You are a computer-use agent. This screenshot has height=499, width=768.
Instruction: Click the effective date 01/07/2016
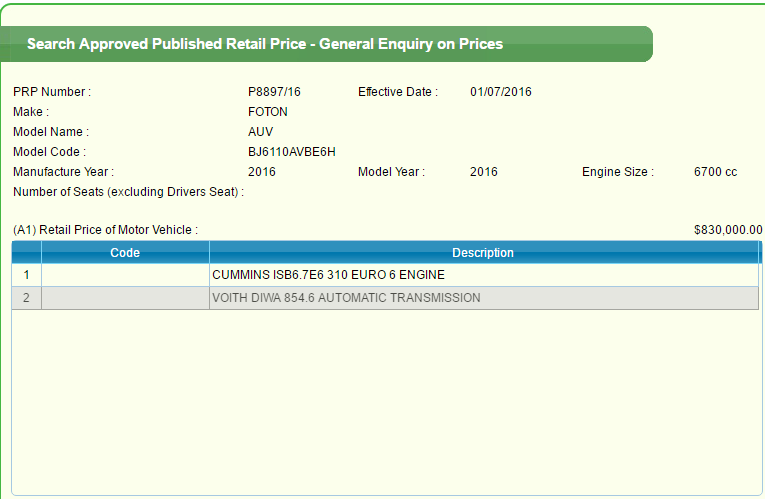pyautogui.click(x=500, y=92)
